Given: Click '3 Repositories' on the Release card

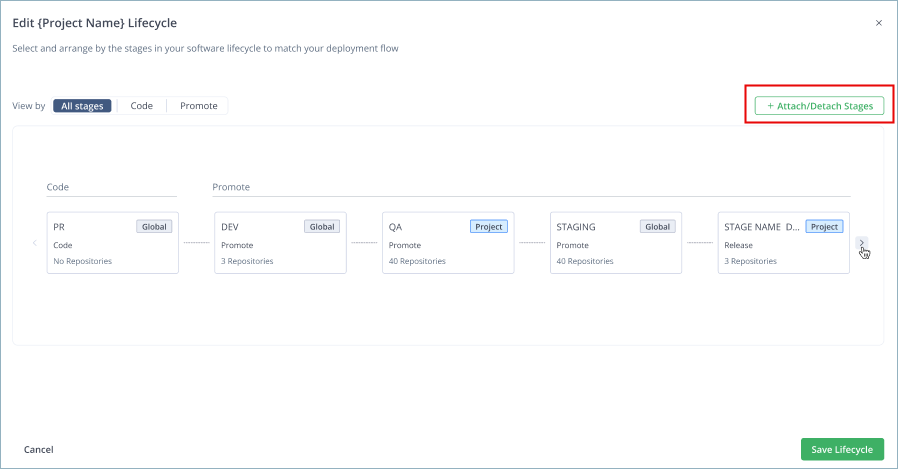Looking at the screenshot, I should tap(750, 261).
